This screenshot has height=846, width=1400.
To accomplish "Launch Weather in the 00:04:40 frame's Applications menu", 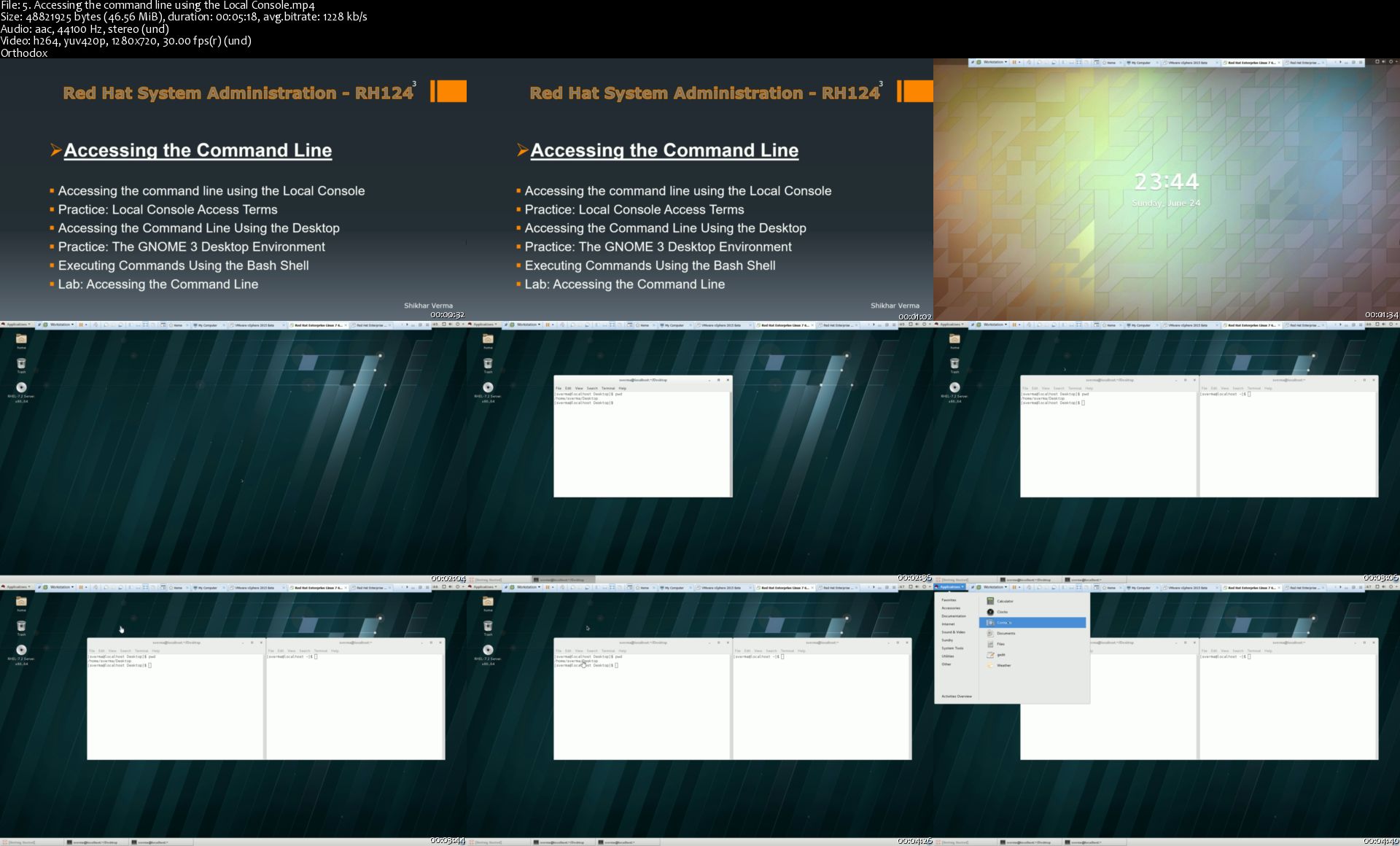I will (1032, 665).
